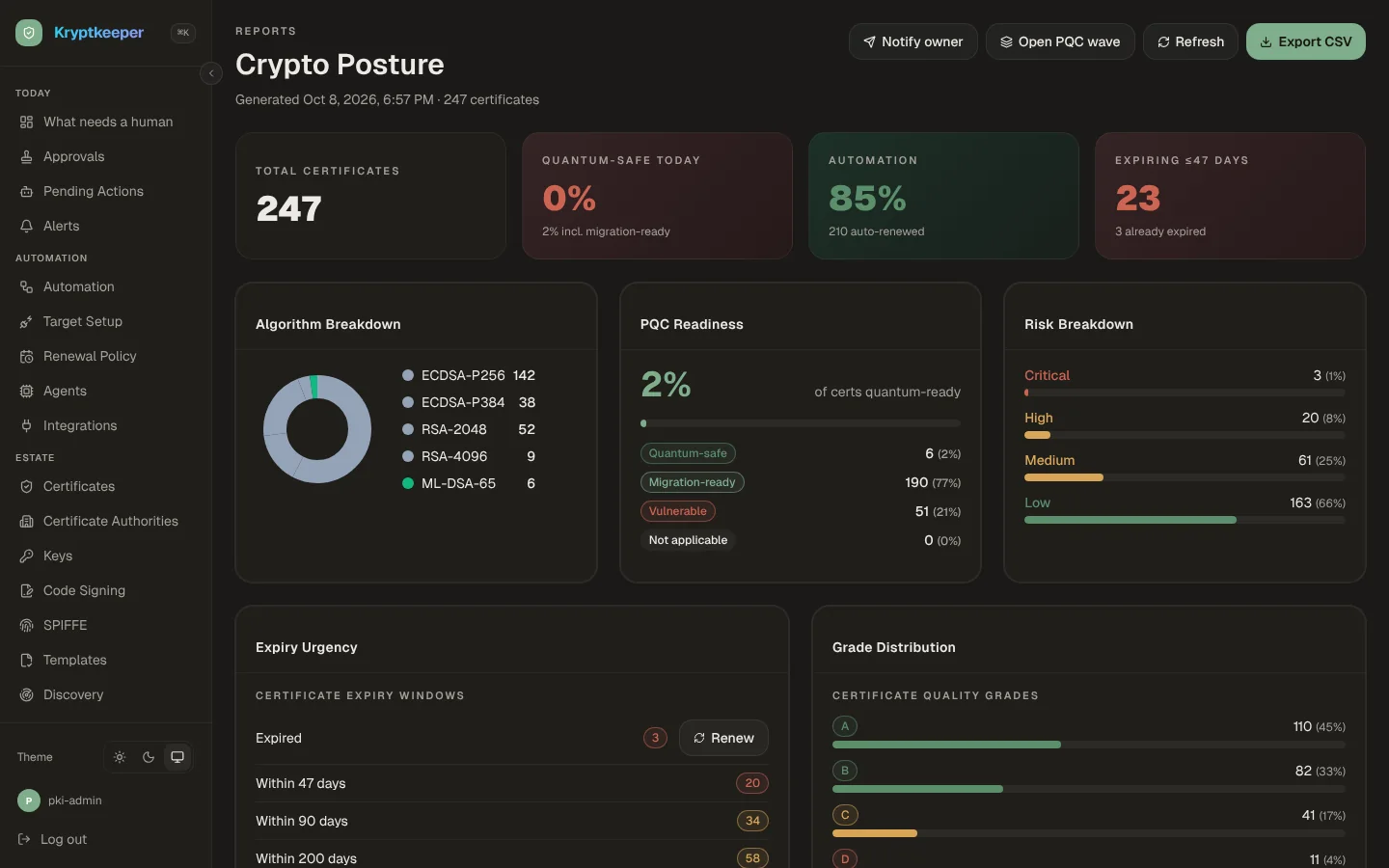Click the Discovery radar icon
This screenshot has height=868, width=1389.
(x=26, y=694)
